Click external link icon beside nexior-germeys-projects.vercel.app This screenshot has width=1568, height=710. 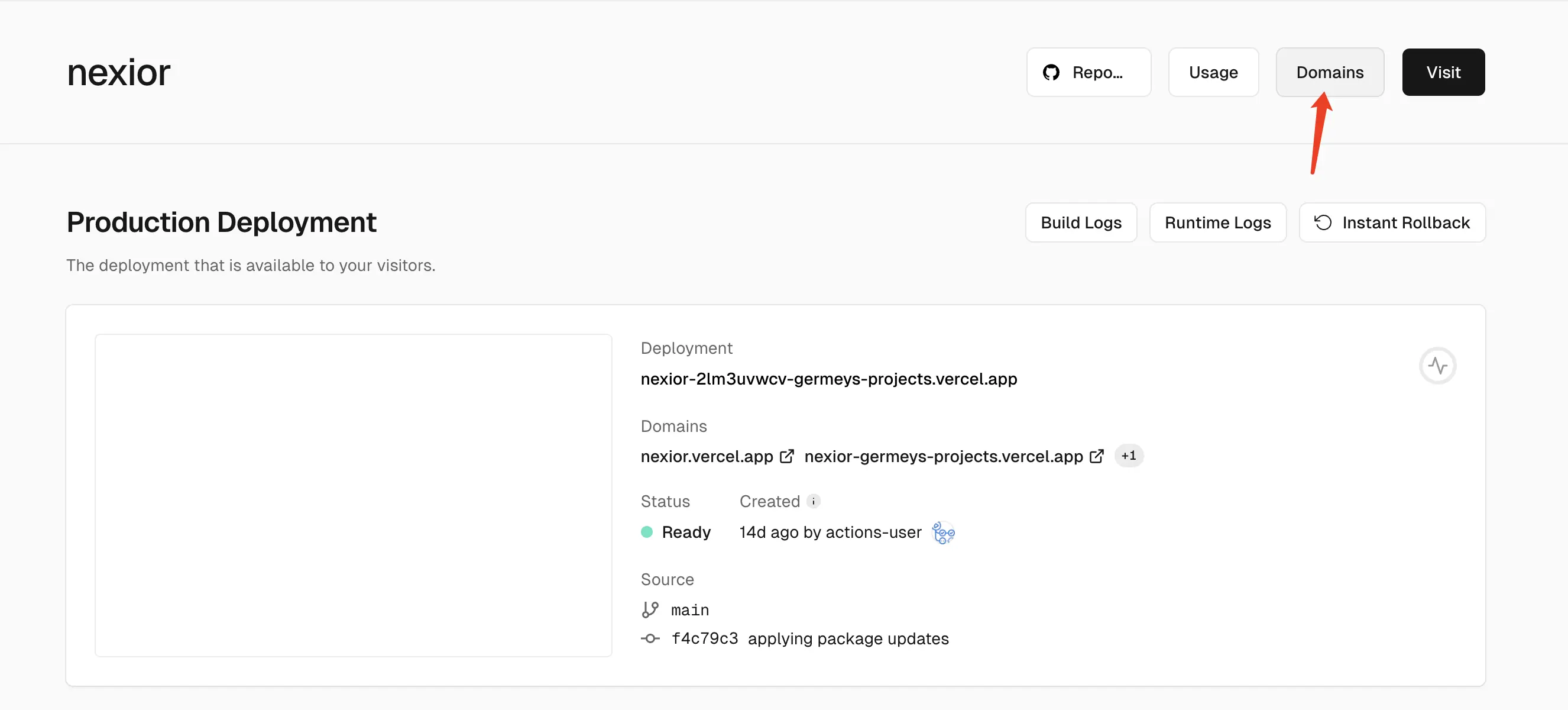[1096, 456]
